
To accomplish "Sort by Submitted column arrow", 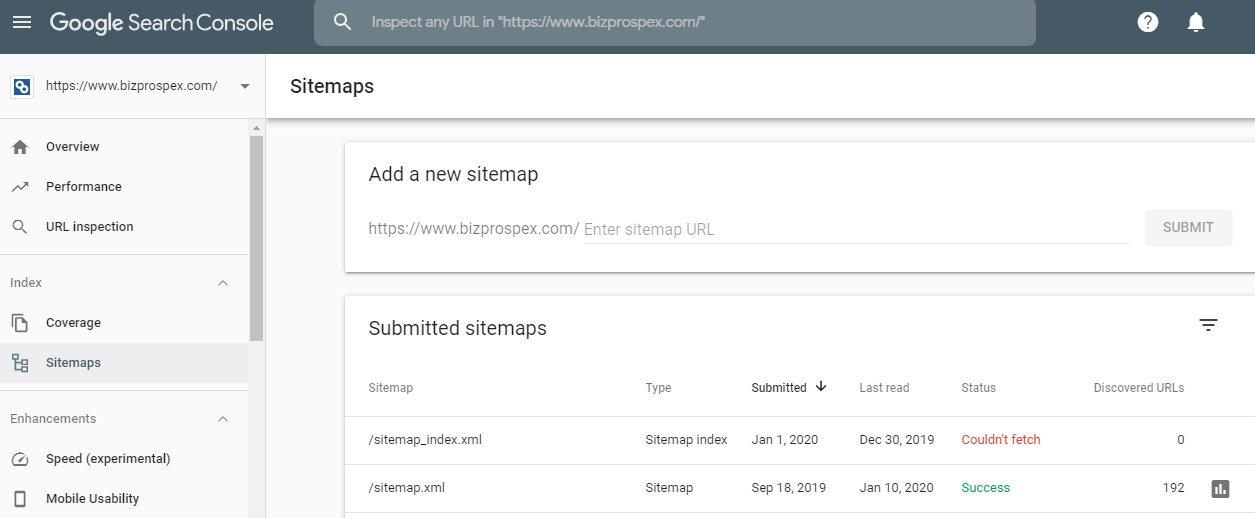I will click(x=821, y=387).
